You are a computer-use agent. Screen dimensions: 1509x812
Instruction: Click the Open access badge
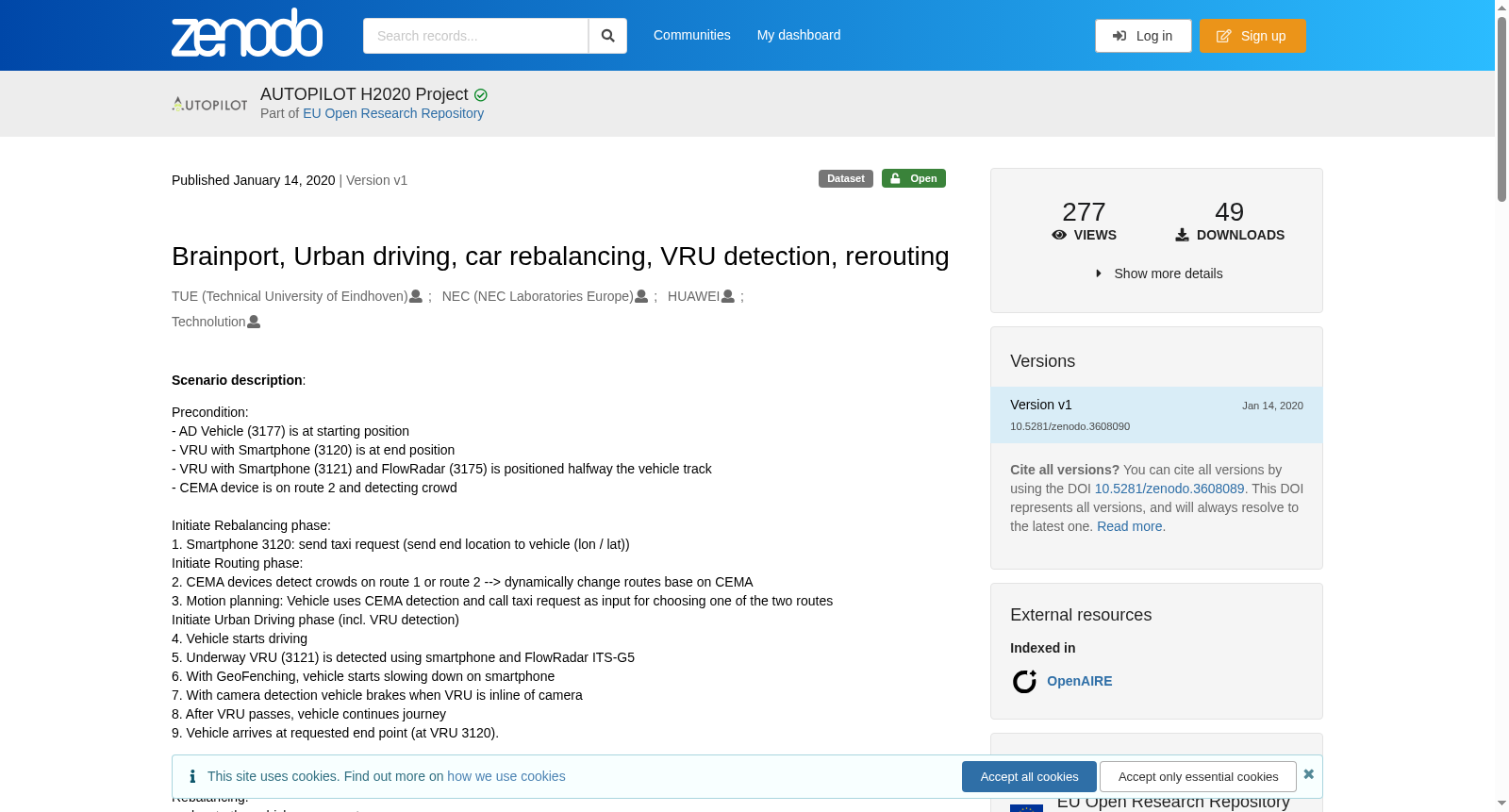tap(914, 178)
